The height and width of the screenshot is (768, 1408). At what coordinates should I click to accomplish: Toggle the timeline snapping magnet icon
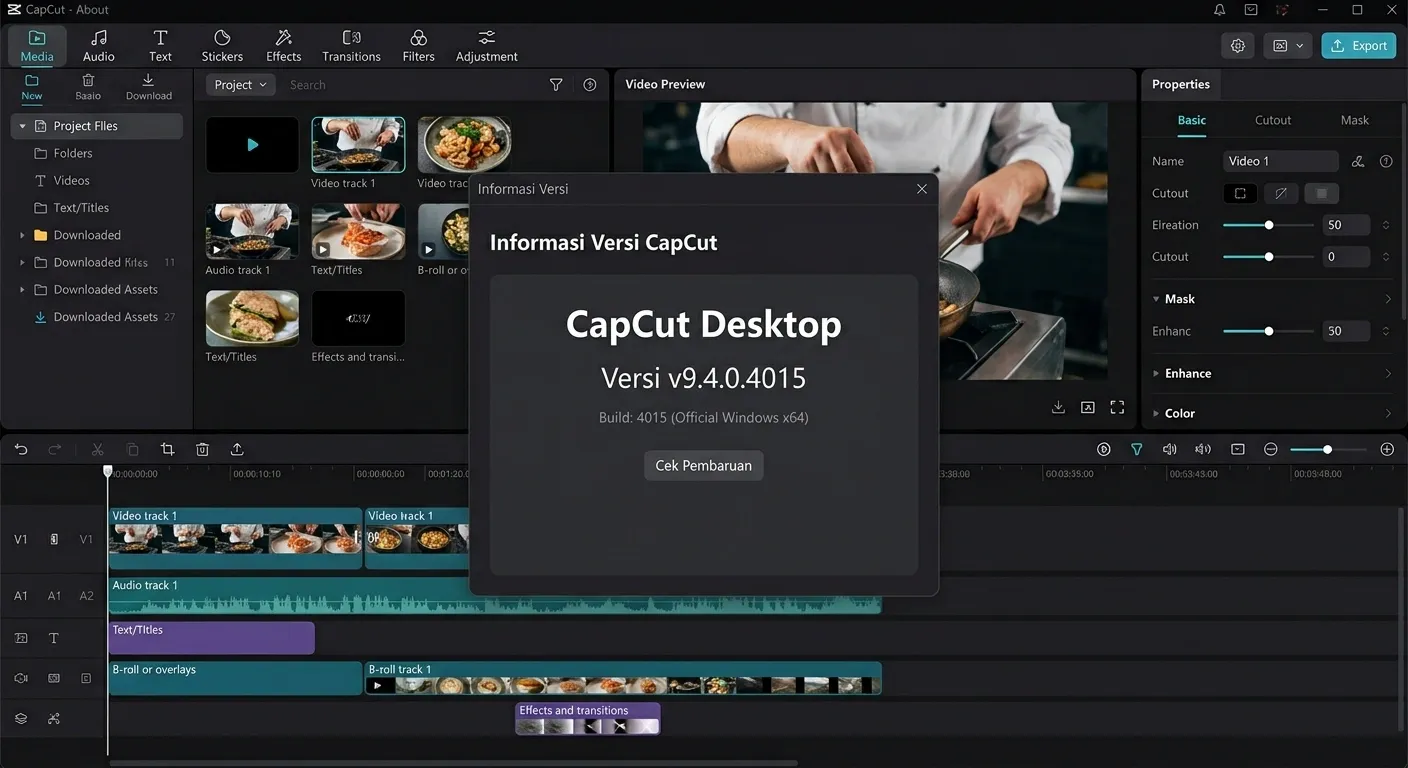pyautogui.click(x=1137, y=450)
